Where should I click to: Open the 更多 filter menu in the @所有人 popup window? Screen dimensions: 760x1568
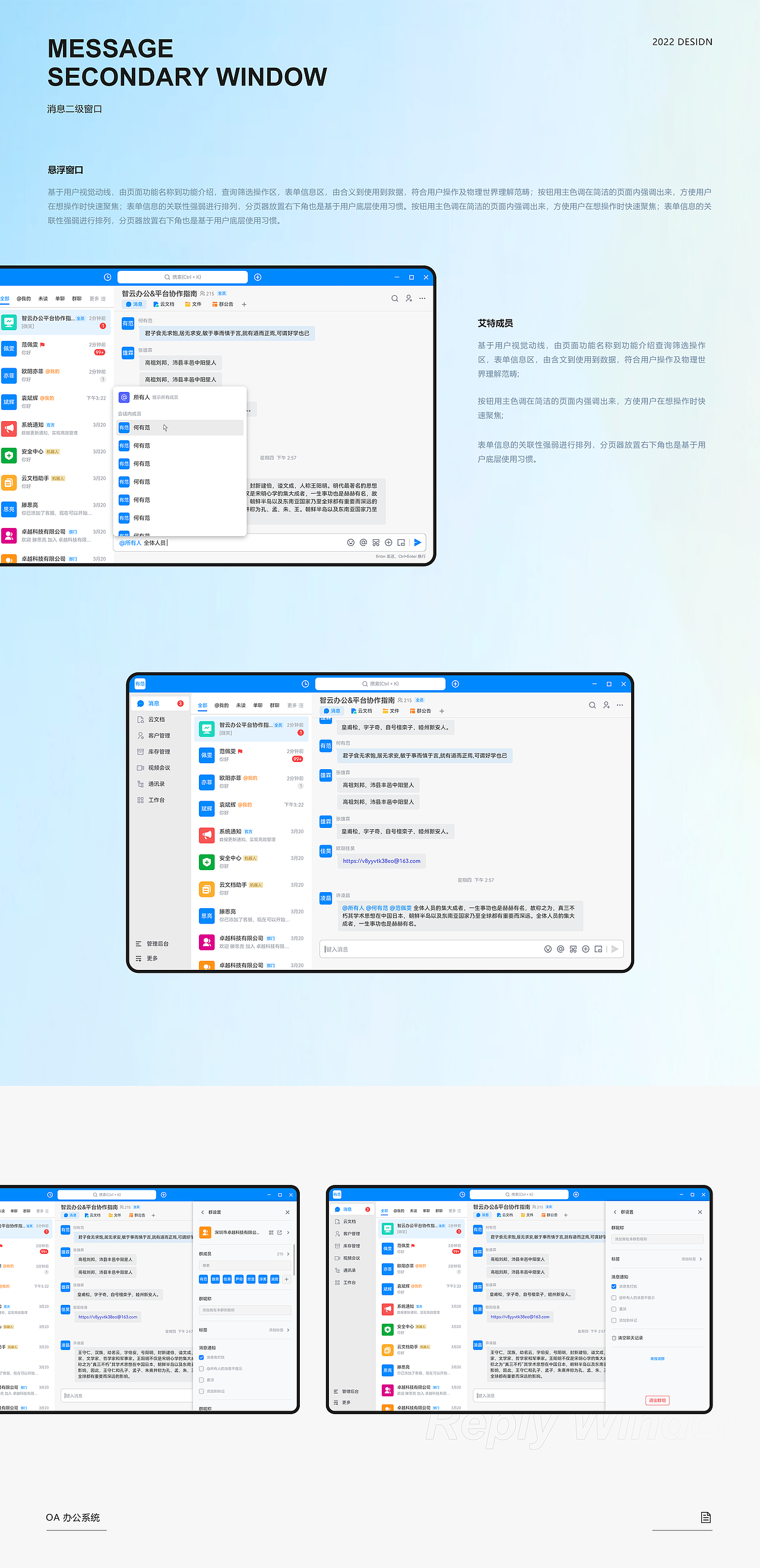(x=97, y=299)
